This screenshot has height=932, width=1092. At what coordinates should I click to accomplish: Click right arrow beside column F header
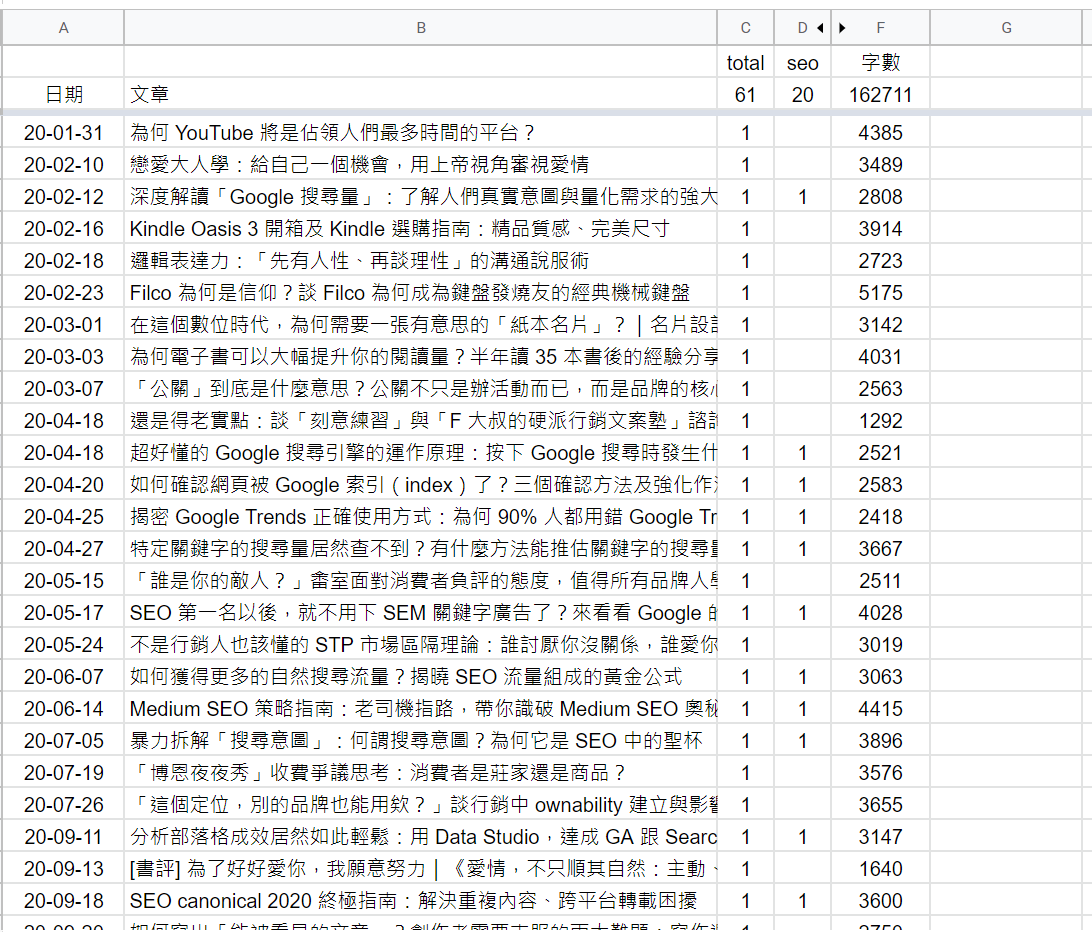point(842,28)
